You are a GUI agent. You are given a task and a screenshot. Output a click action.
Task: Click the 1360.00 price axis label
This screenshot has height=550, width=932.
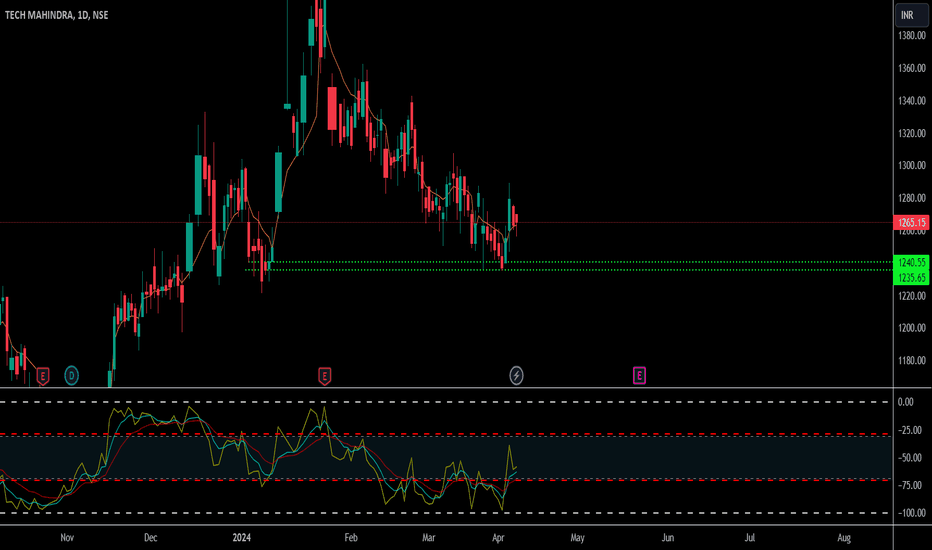912,68
